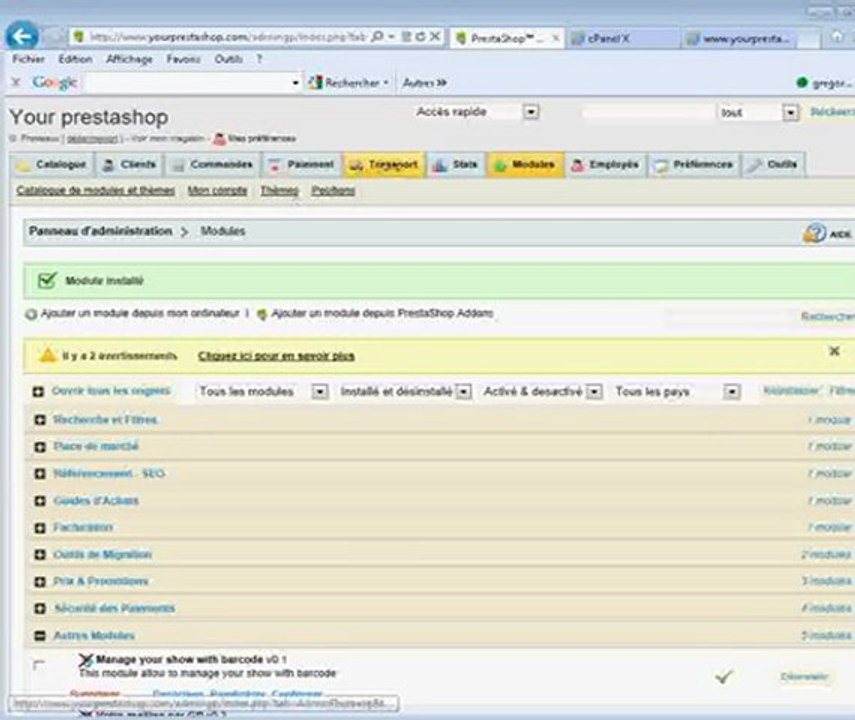The width and height of the screenshot is (855, 720).
Task: Expand the Outils de Migration category
Action: (x=40, y=555)
